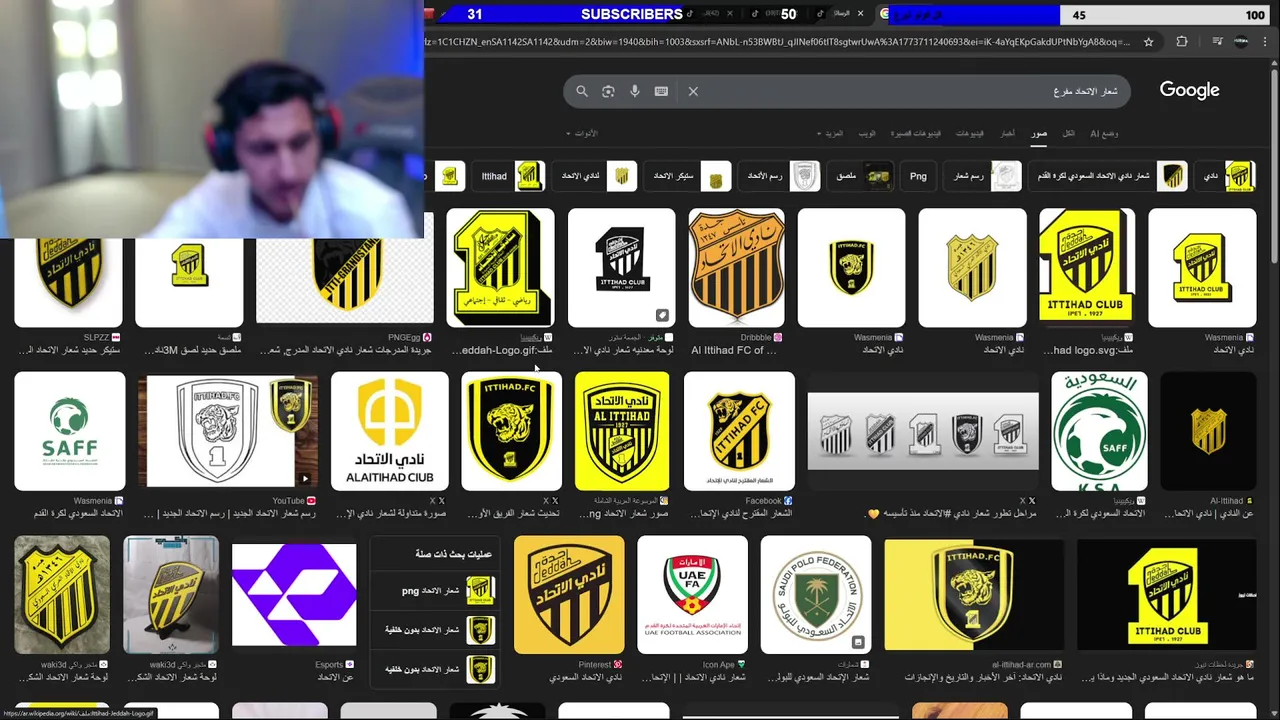Open the AL ITTIHAD 1927 yellow square image
The height and width of the screenshot is (720, 1280).
(622, 431)
